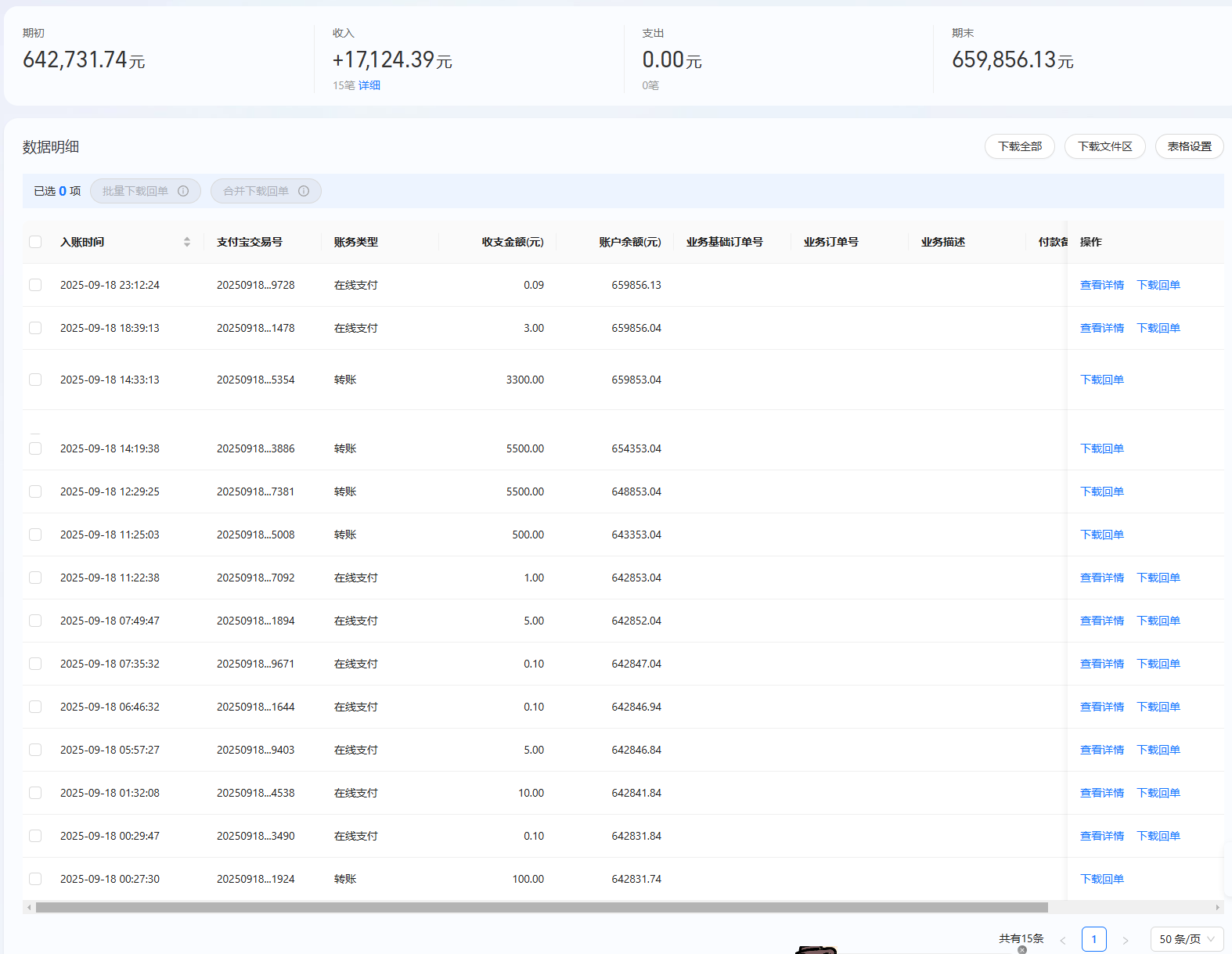Click right arrow of horizontal scrollbar
Image resolution: width=1232 pixels, height=954 pixels.
(1217, 908)
